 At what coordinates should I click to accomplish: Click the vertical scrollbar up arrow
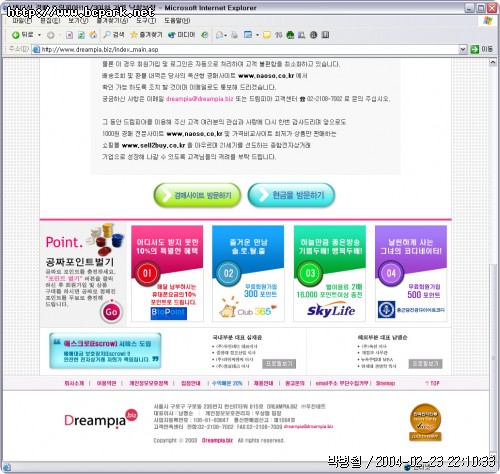[x=493, y=63]
